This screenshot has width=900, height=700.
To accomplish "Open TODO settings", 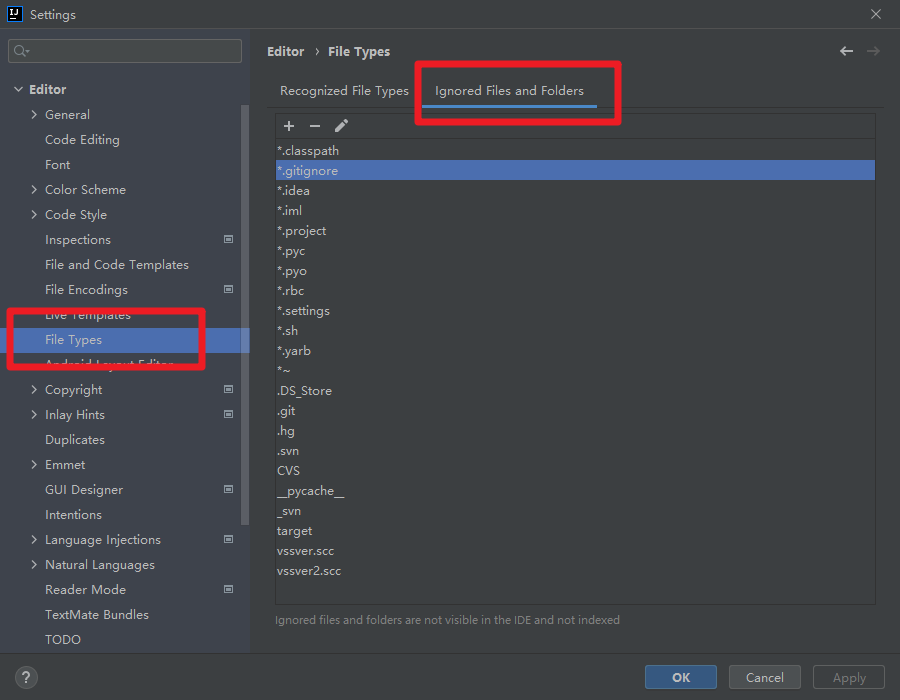I will [x=63, y=639].
